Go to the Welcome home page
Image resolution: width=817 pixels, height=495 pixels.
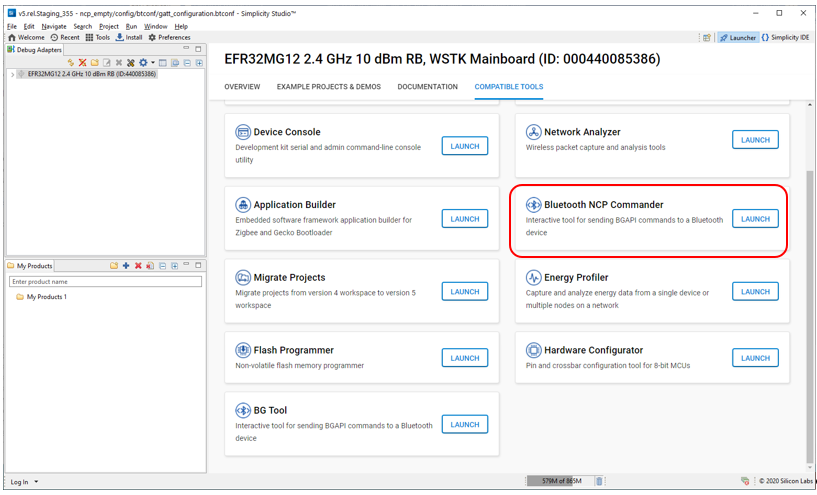coord(27,38)
